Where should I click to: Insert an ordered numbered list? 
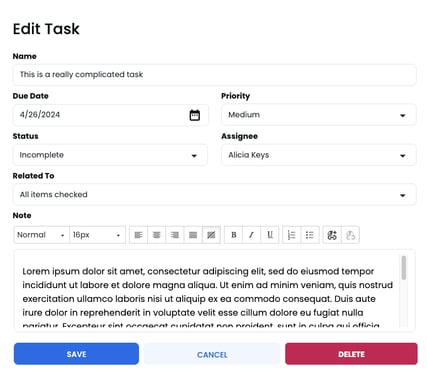click(x=291, y=235)
